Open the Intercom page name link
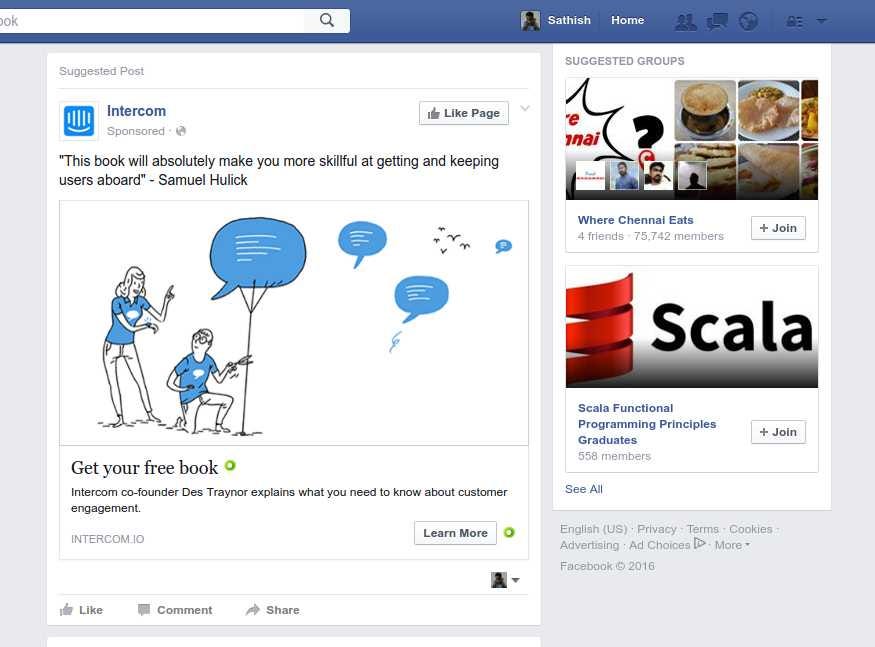Viewport: 875px width, 647px height. (x=136, y=111)
